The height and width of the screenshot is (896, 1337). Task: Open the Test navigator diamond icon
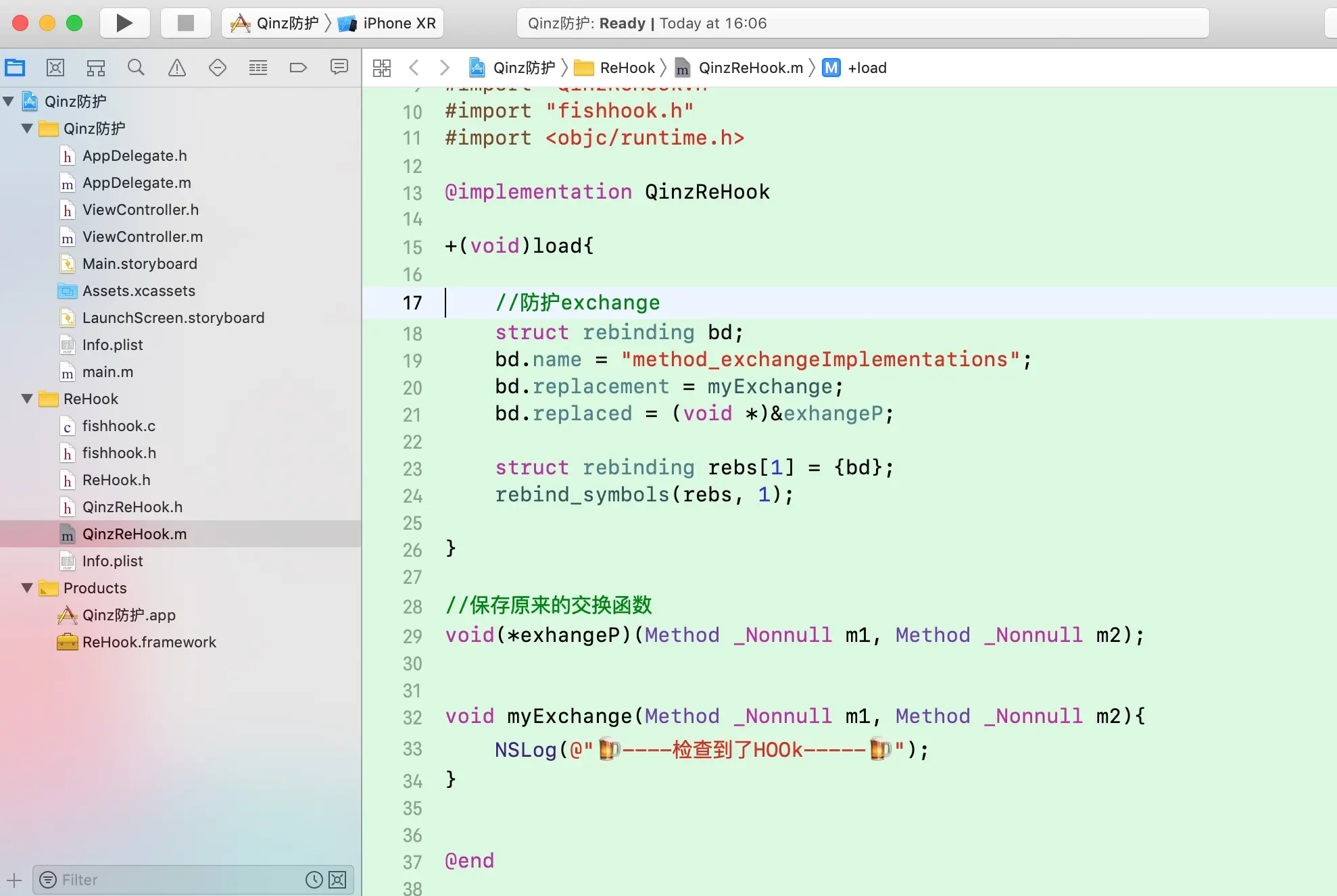click(x=217, y=68)
